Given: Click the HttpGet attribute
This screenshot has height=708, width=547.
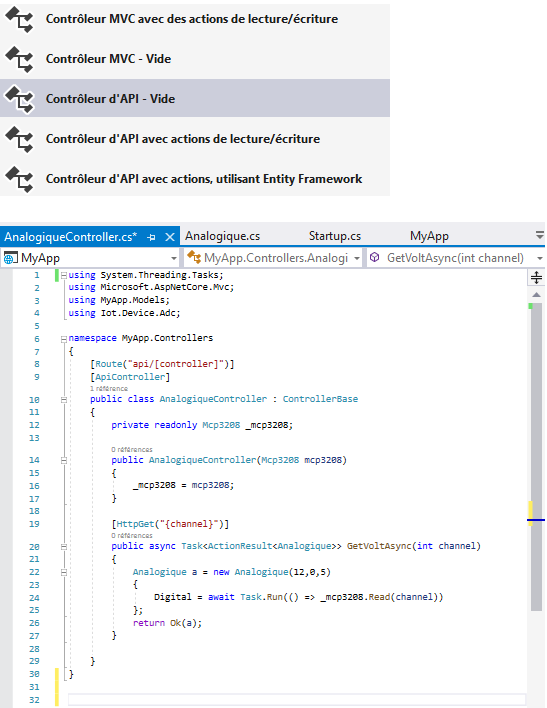Looking at the screenshot, I should click(x=170, y=524).
